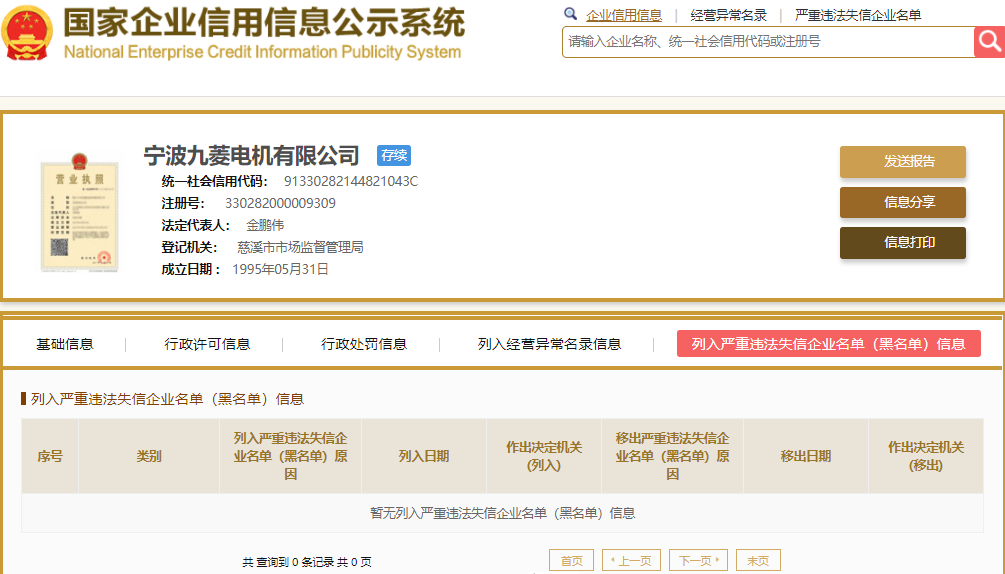Switch to the 基础信息 tab
1005x574 pixels.
click(65, 344)
